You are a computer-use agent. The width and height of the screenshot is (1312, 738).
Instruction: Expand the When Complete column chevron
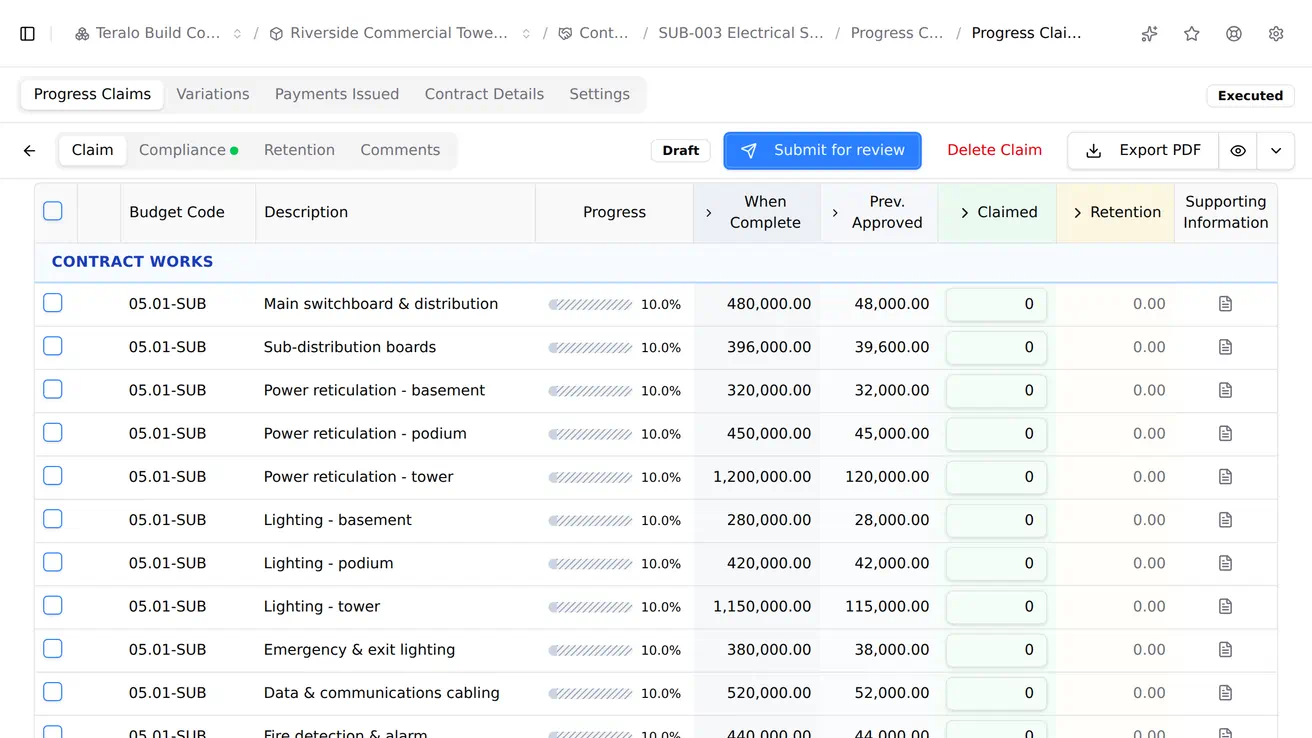point(709,213)
